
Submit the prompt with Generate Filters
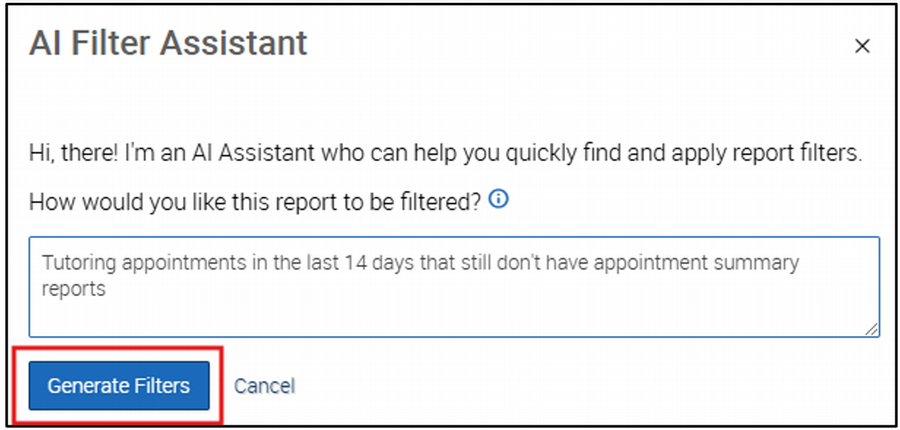pyautogui.click(x=119, y=386)
